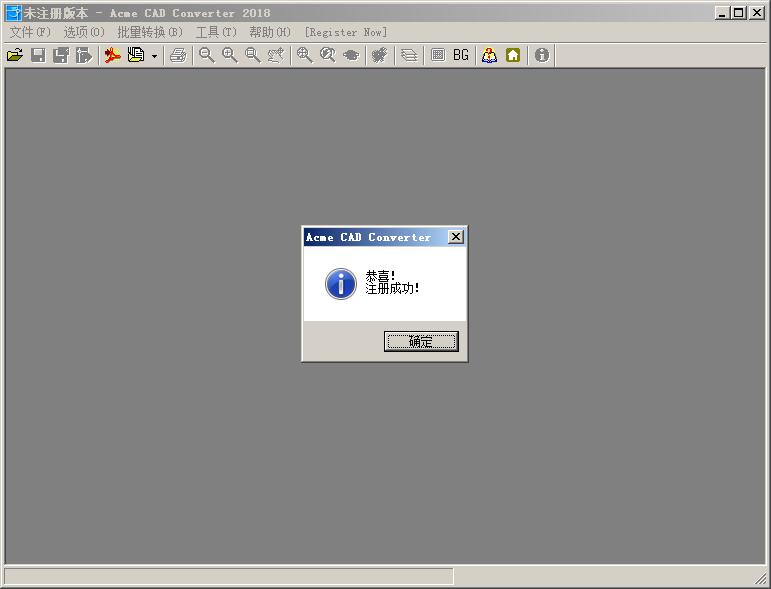This screenshot has width=771, height=589.
Task: Click the zoom in magnifier icon
Action: [230, 55]
